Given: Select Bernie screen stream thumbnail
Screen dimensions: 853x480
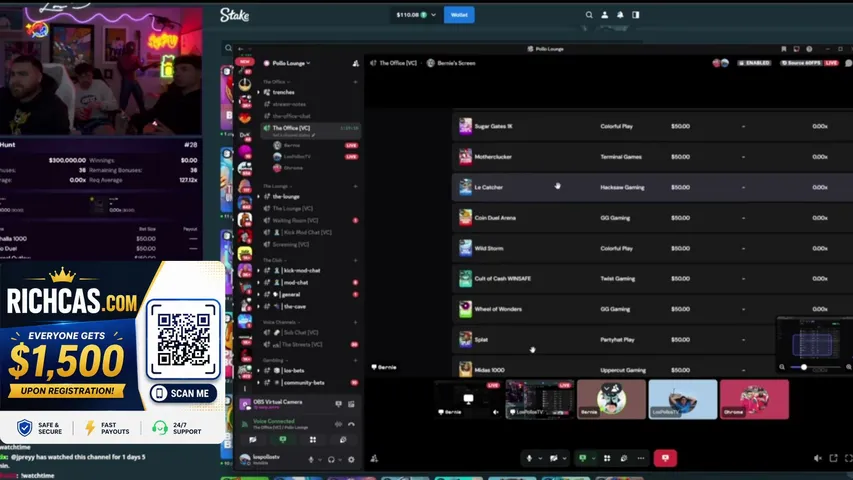Looking at the screenshot, I should tap(468, 399).
